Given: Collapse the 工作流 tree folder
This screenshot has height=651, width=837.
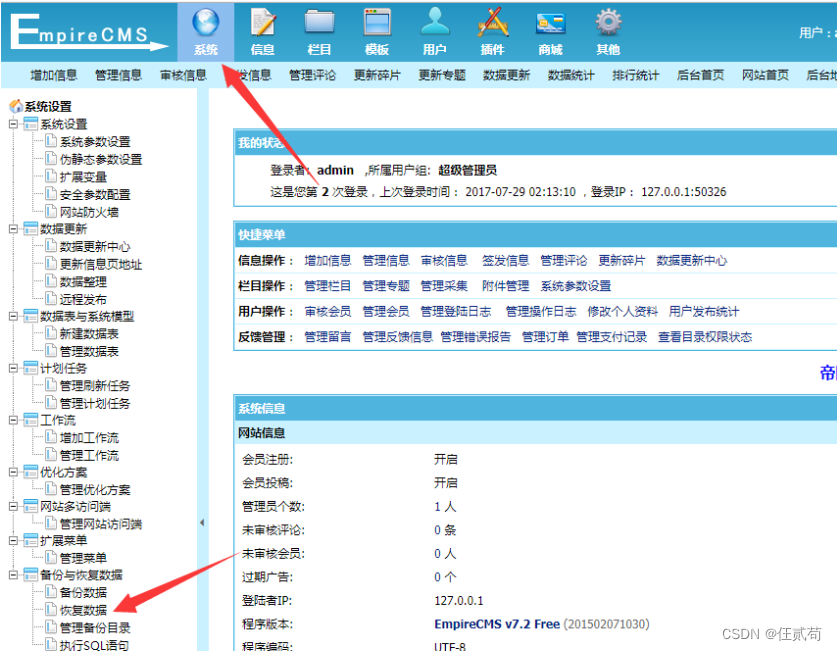Looking at the screenshot, I should pos(13,420).
